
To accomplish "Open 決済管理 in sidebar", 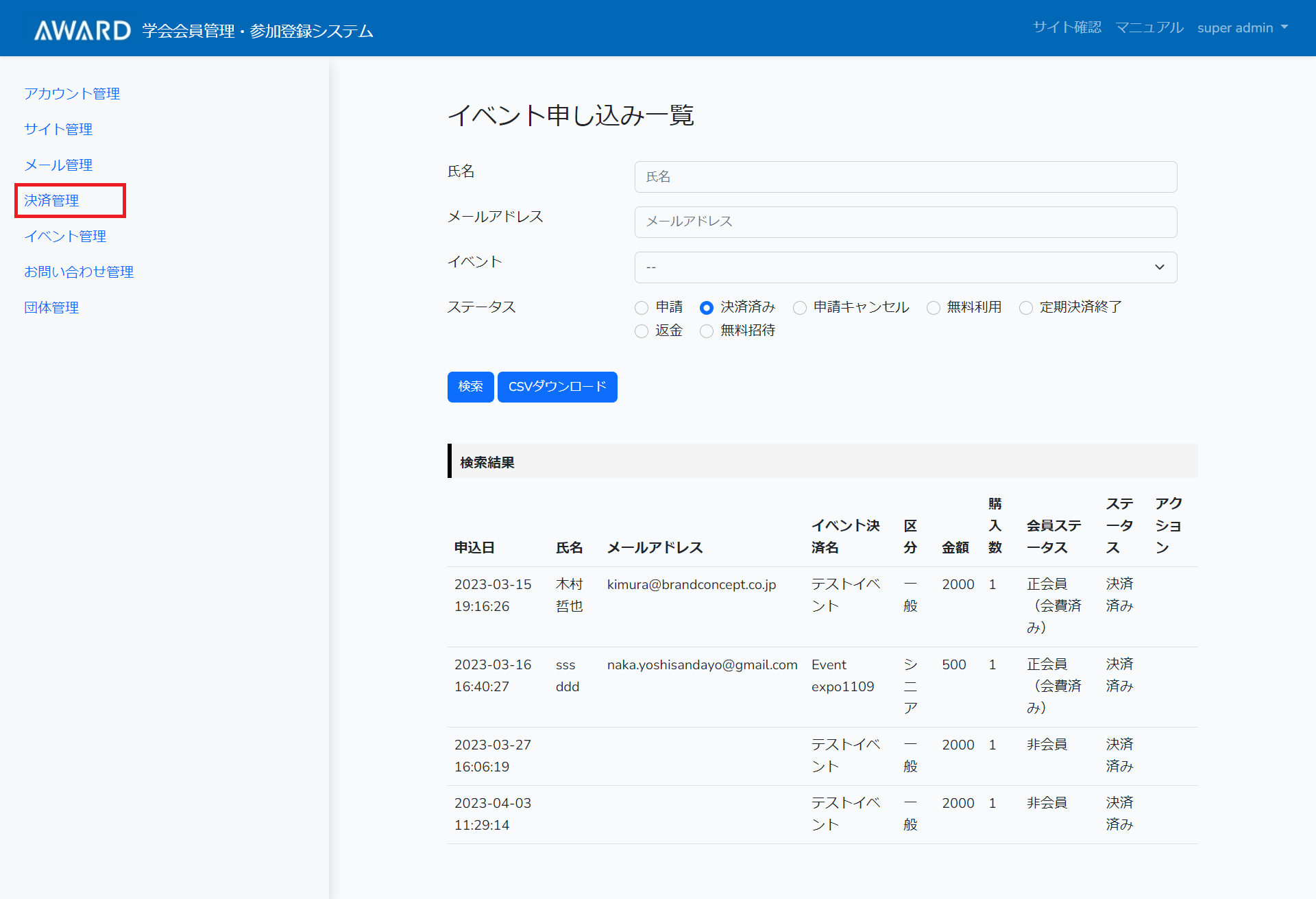I will click(x=51, y=200).
